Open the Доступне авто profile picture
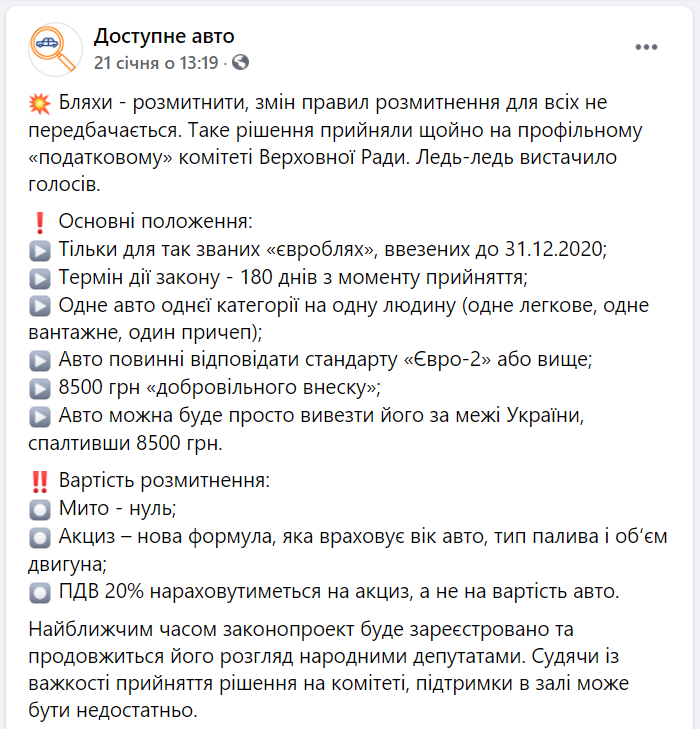This screenshot has height=729, width=700. 55,49
